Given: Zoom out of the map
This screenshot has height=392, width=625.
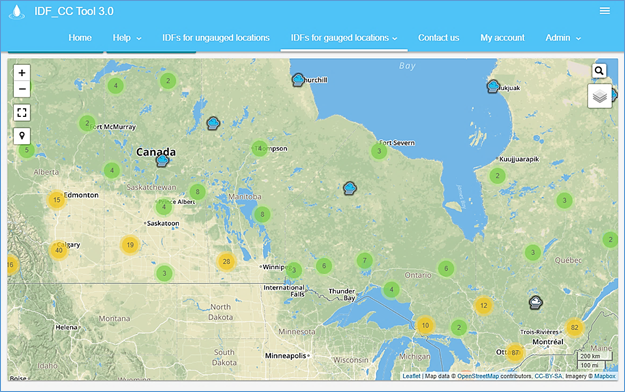Looking at the screenshot, I should point(22,89).
